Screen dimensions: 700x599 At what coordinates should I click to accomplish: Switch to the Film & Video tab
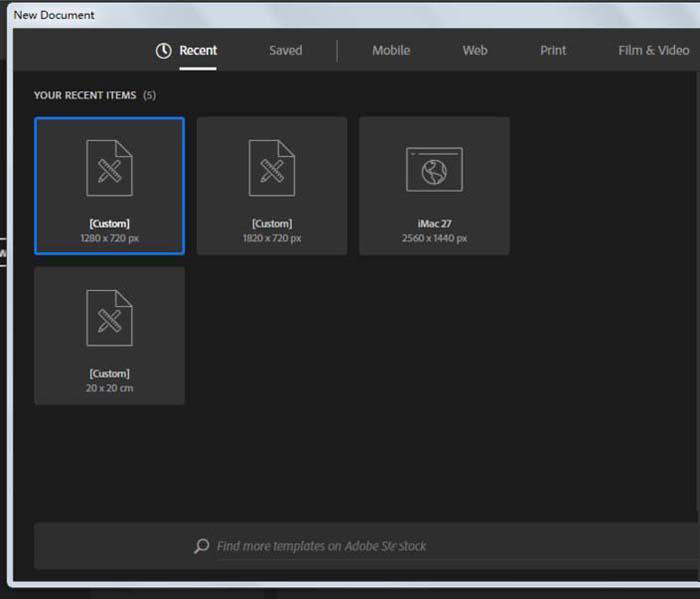pos(654,50)
